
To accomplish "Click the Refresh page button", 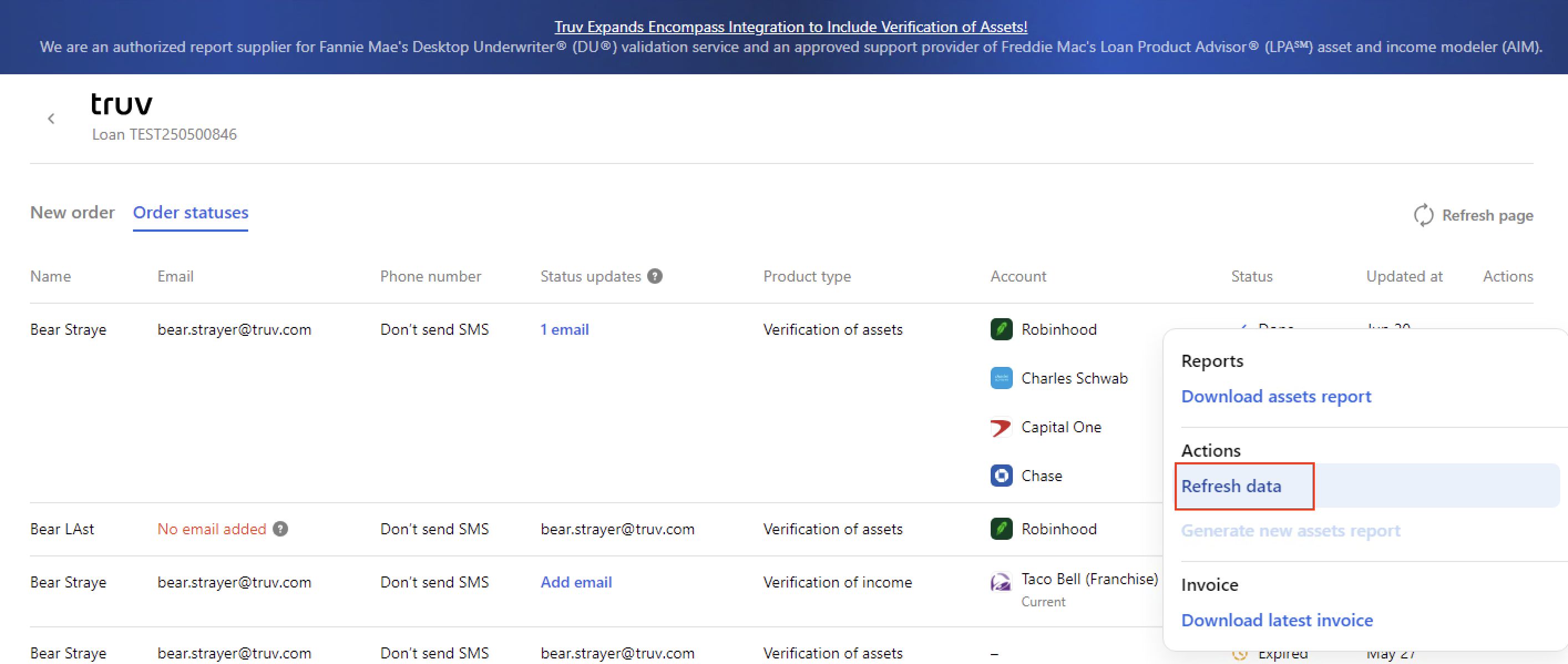I will [x=1473, y=215].
